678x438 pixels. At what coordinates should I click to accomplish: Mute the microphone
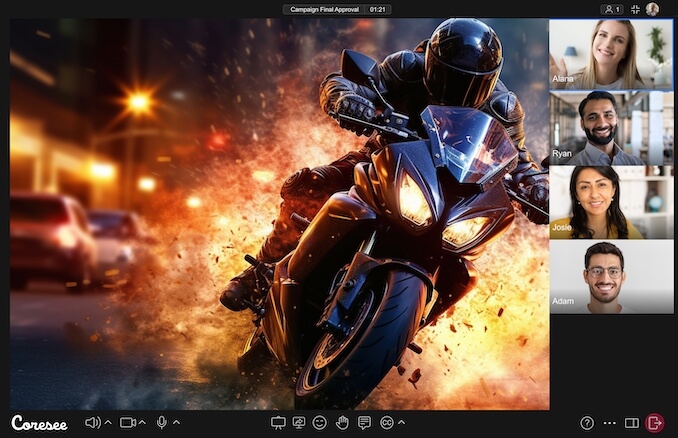click(161, 423)
